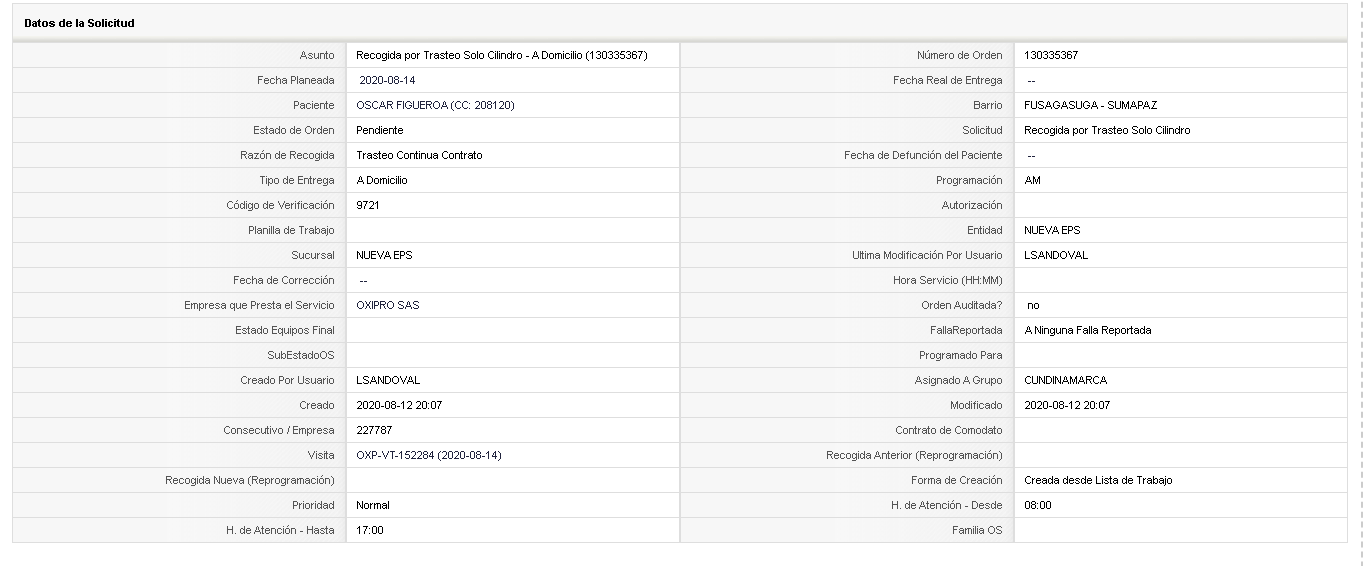
Task: Select planned date 2020-08-14
Action: [387, 81]
